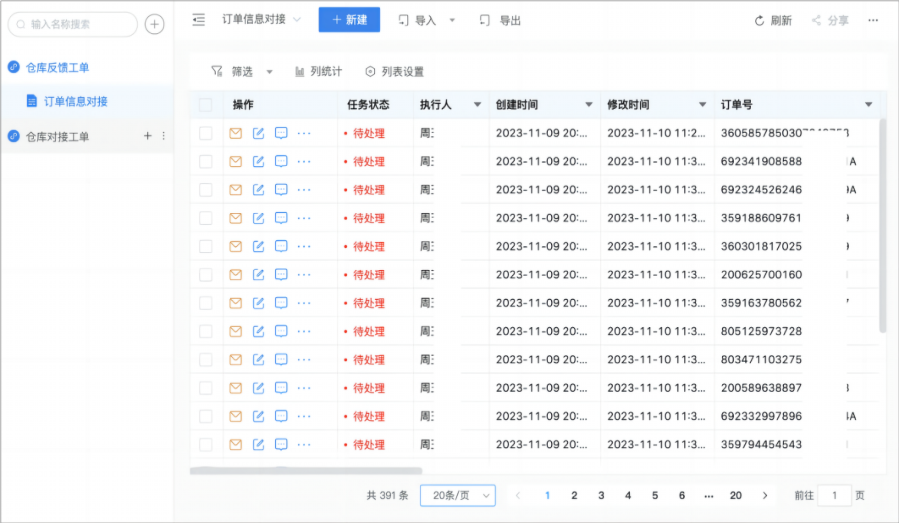The image size is (899, 523).
Task: Go to page 3
Action: click(601, 495)
